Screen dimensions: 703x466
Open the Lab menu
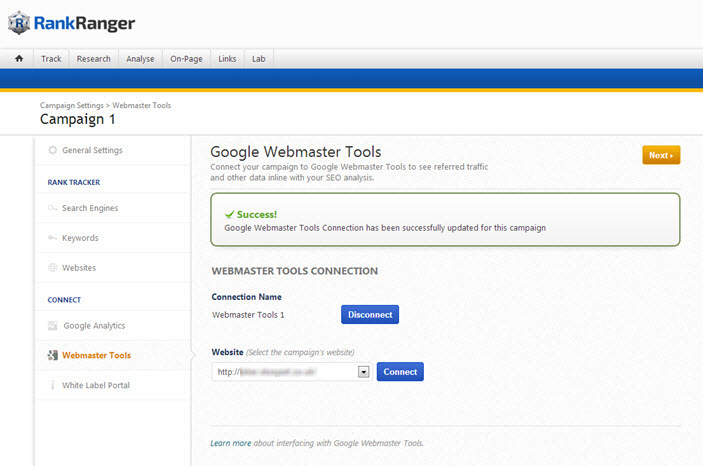point(259,59)
